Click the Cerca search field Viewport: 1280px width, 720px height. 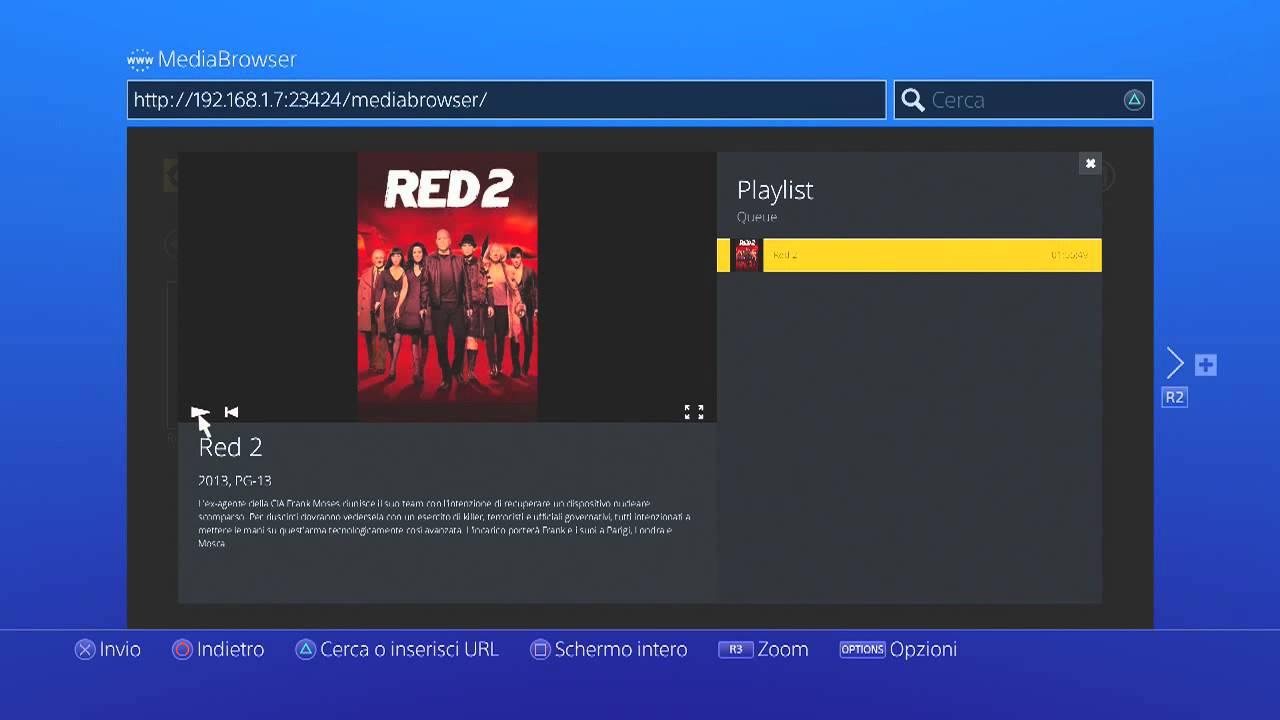coord(1023,100)
